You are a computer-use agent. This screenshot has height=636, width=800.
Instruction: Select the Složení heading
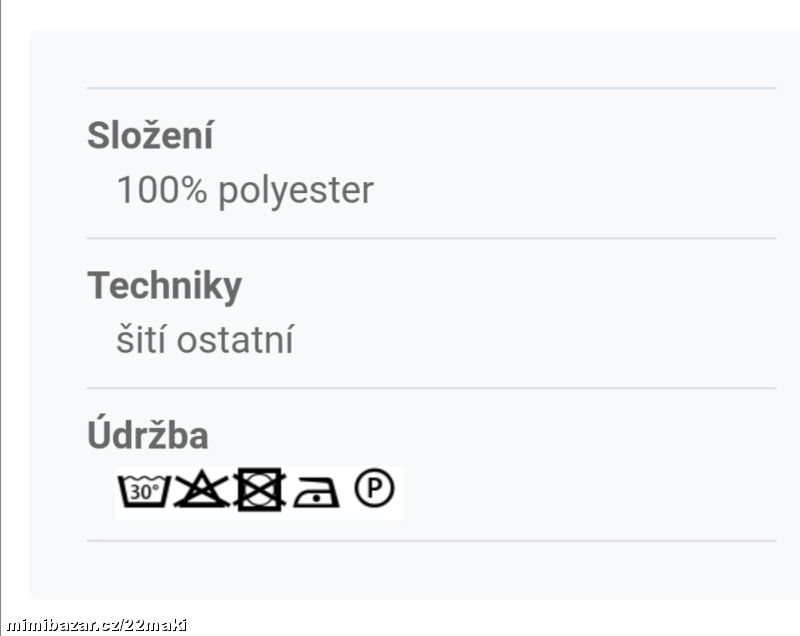pyautogui.click(x=150, y=136)
